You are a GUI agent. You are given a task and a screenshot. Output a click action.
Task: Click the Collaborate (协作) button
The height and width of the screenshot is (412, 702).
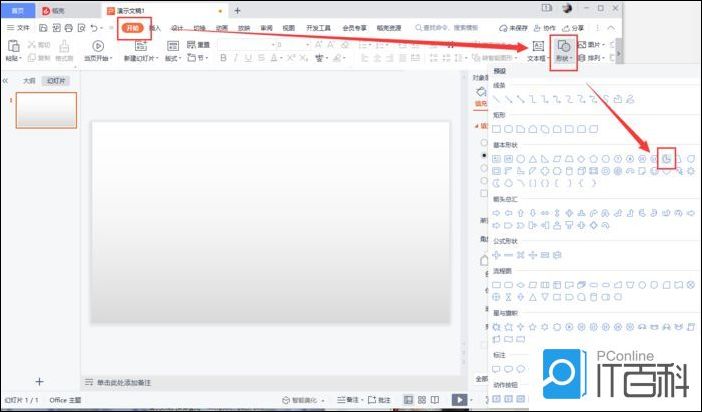point(545,28)
